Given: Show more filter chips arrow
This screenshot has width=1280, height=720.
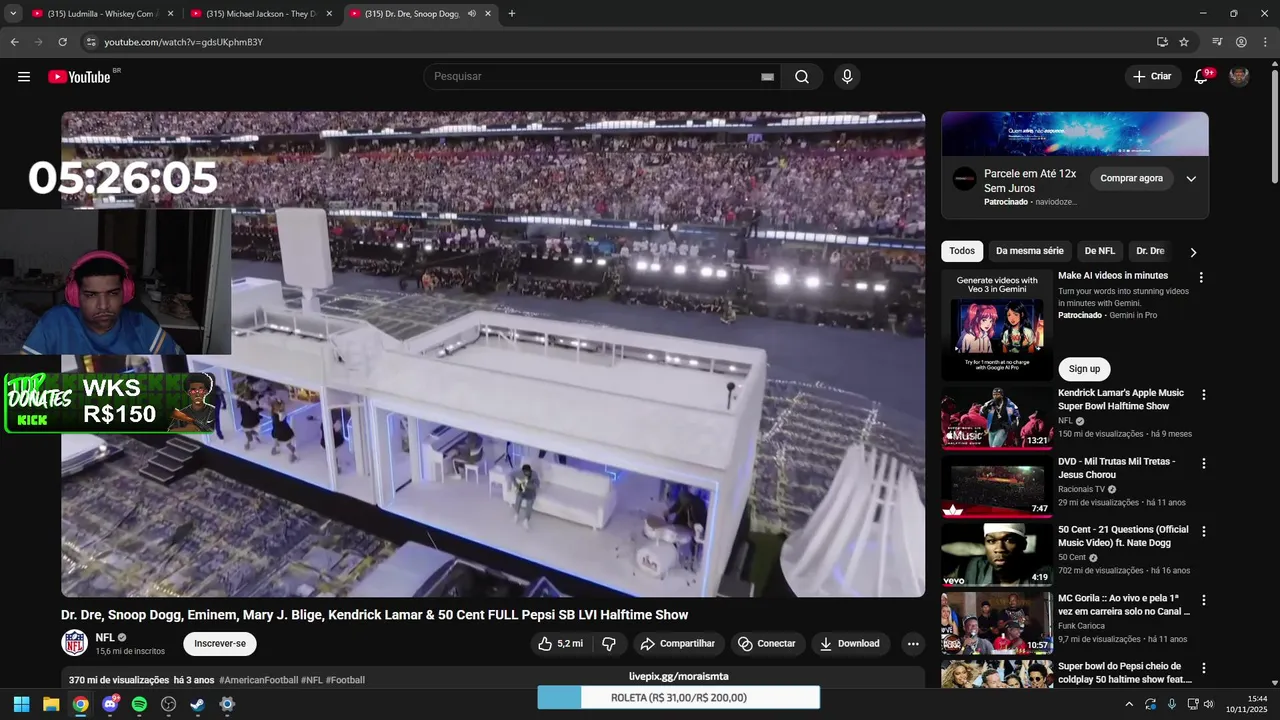Looking at the screenshot, I should click(1193, 252).
